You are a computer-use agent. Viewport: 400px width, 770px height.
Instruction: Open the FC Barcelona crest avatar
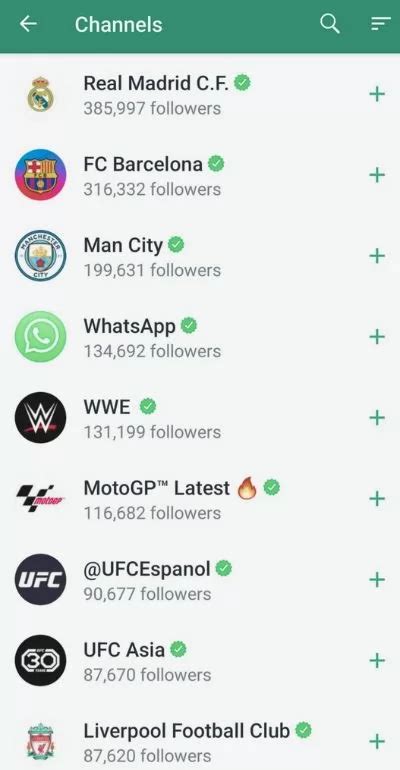(40, 175)
